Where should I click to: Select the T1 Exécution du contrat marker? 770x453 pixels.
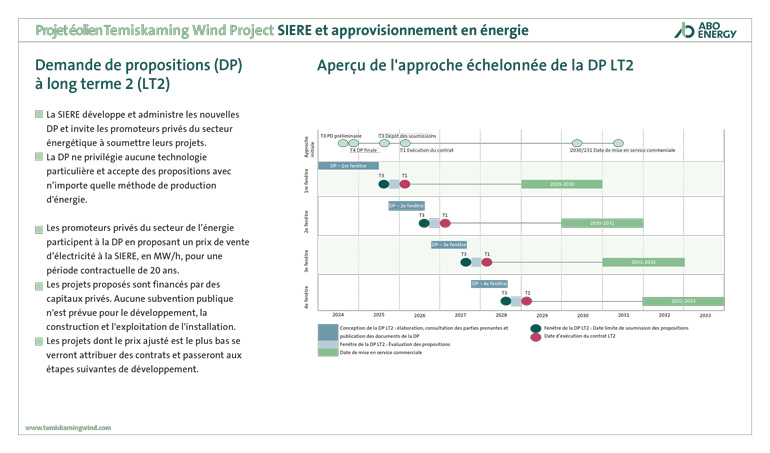tap(405, 144)
